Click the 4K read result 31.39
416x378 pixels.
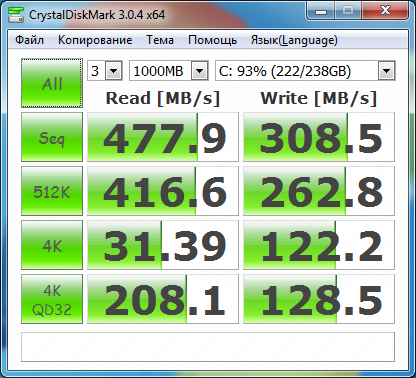pyautogui.click(x=163, y=245)
